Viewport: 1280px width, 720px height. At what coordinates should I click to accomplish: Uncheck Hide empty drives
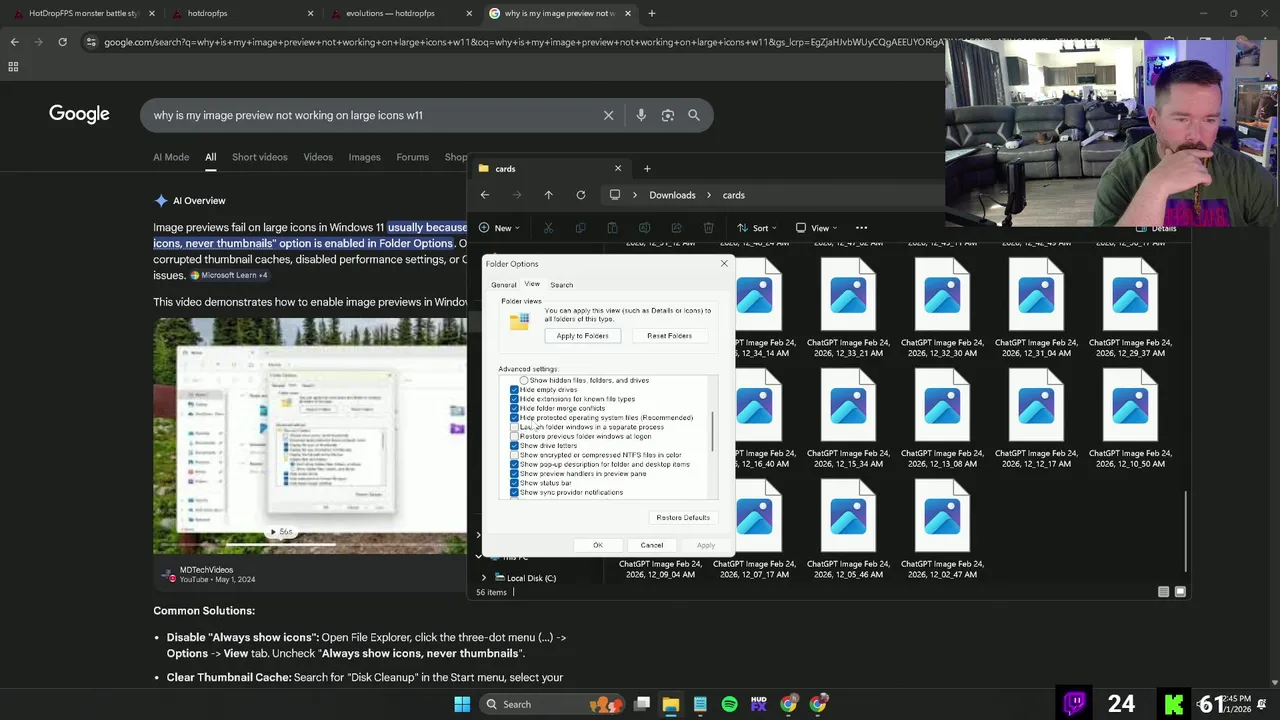click(514, 390)
